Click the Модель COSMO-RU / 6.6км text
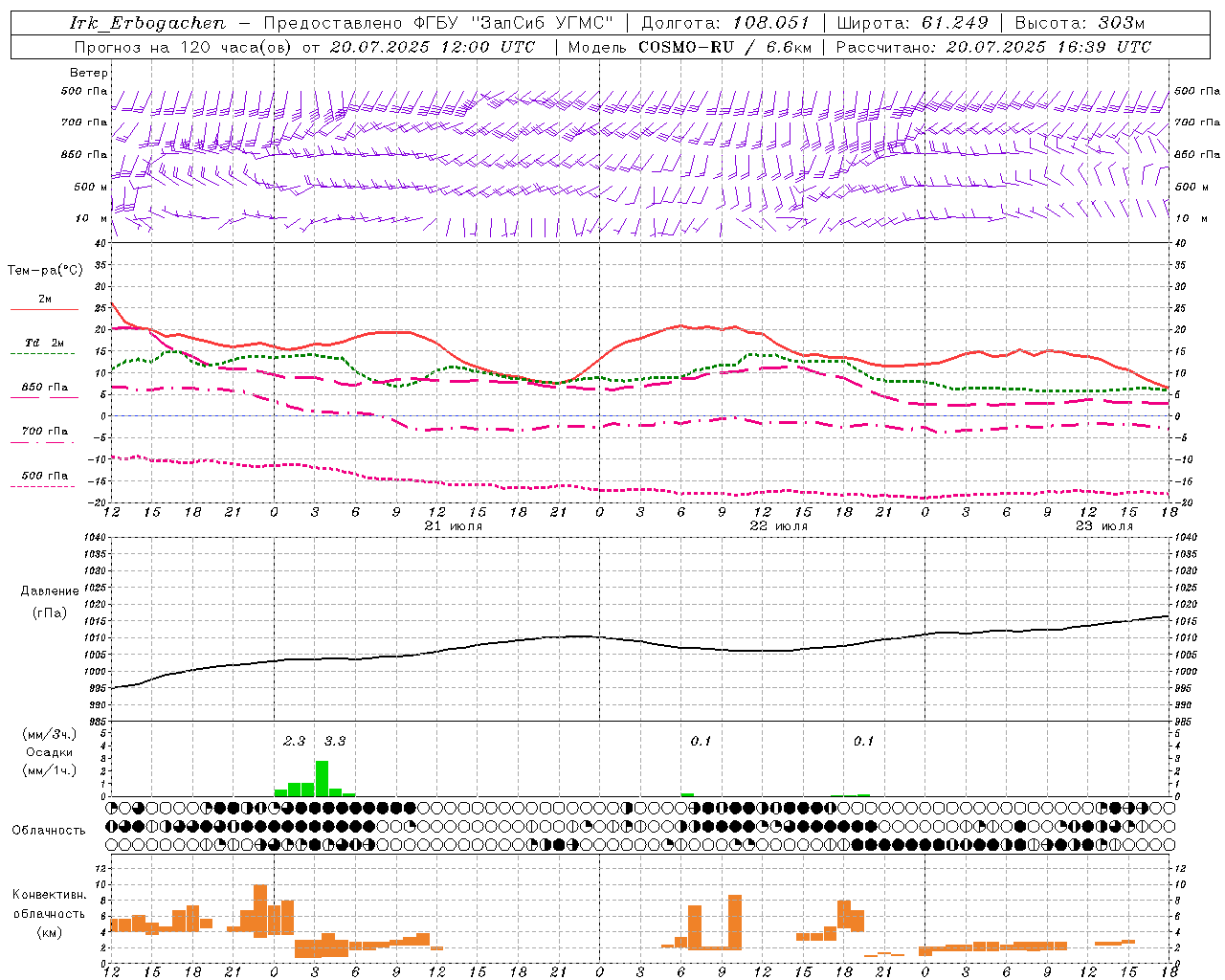This screenshot has width=1225, height=980. [690, 47]
